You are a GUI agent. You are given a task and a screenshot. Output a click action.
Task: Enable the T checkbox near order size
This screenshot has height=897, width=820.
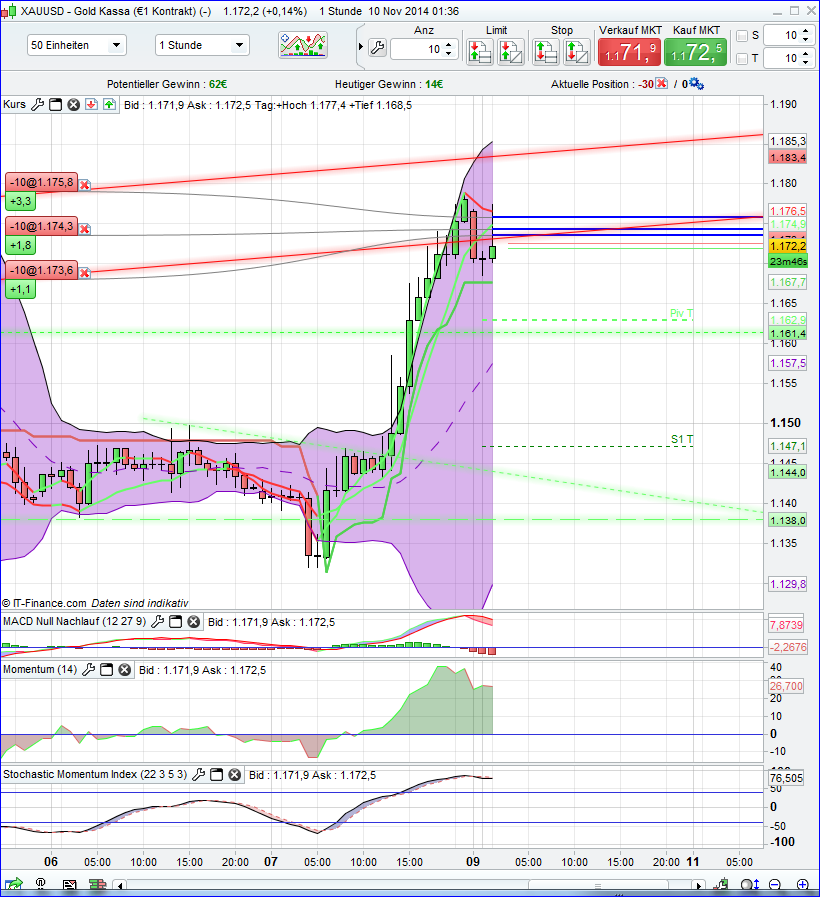pyautogui.click(x=743, y=59)
